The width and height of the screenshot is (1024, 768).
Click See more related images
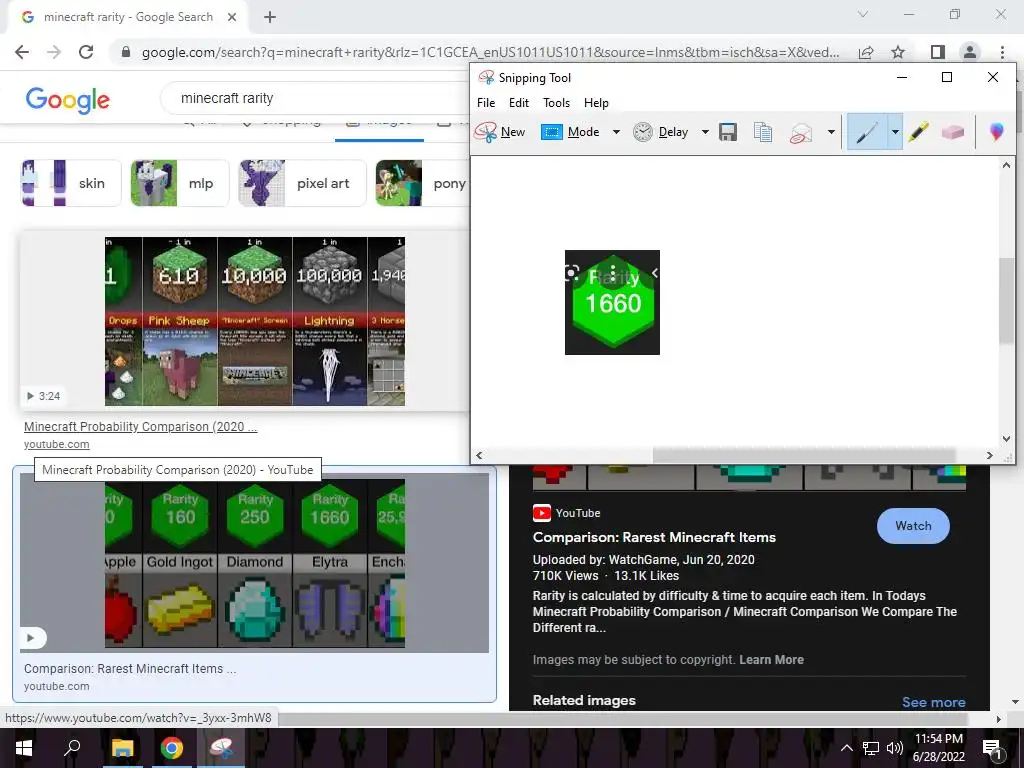tap(933, 702)
